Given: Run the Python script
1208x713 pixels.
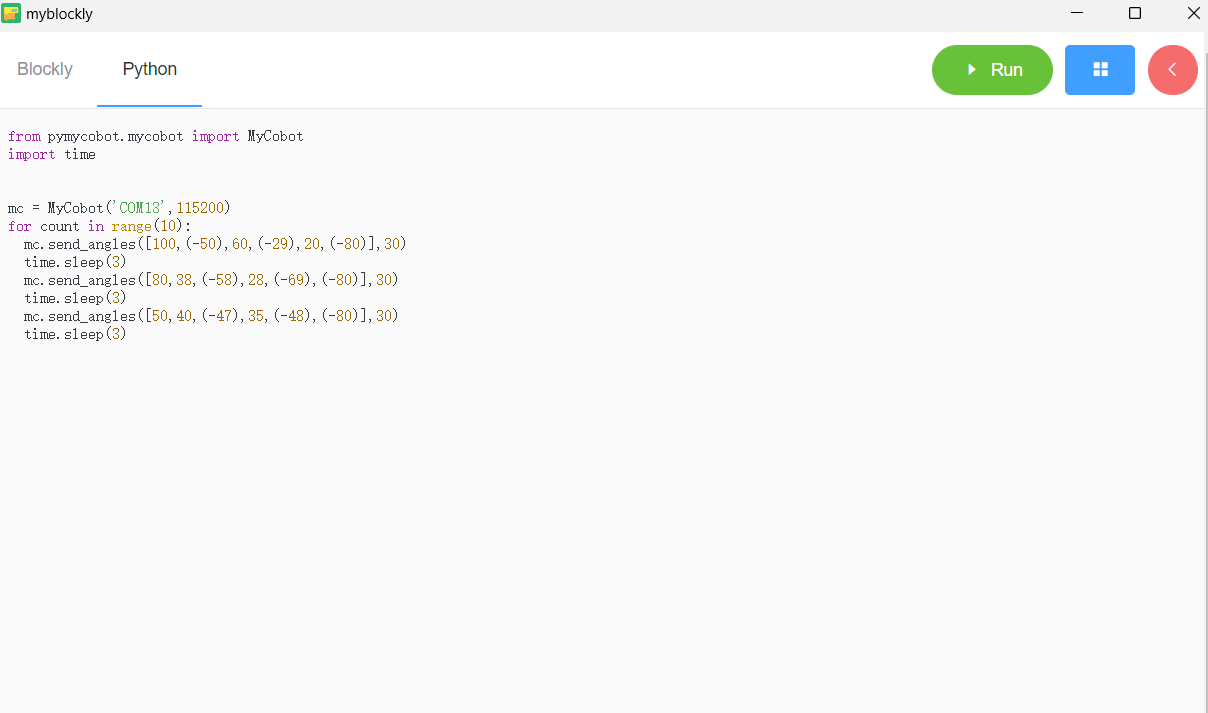Looking at the screenshot, I should [x=991, y=70].
